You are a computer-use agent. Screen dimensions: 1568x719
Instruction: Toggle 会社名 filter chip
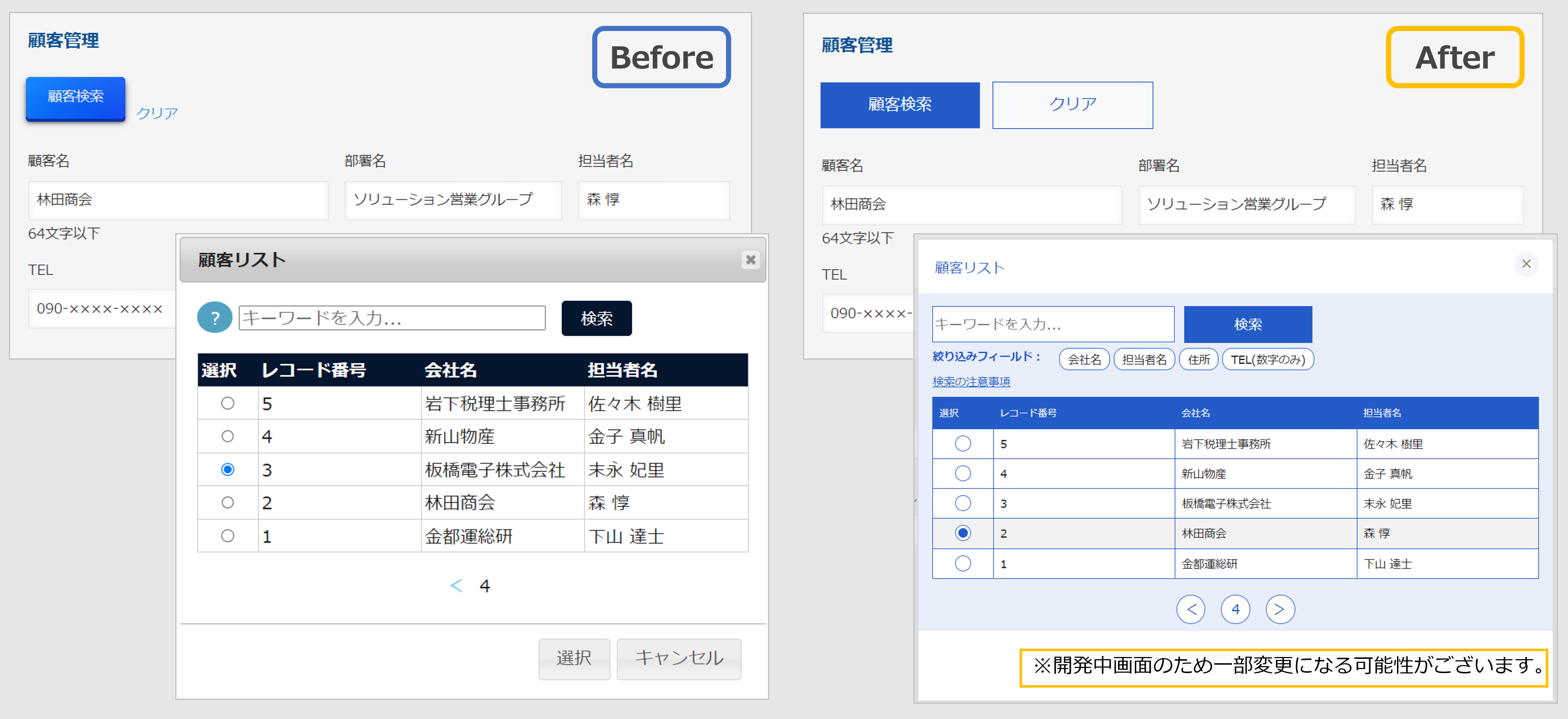(1085, 359)
